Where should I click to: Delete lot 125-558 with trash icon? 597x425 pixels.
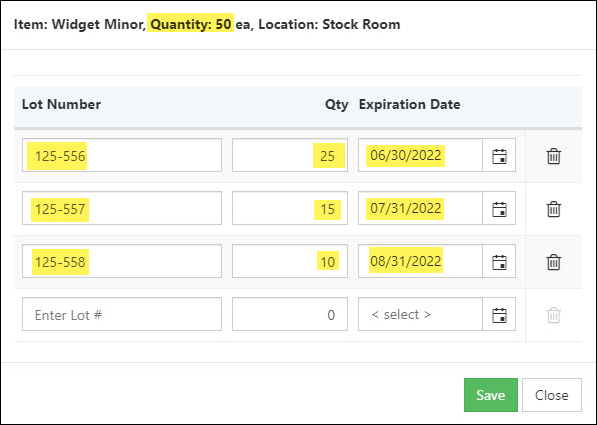coord(554,262)
